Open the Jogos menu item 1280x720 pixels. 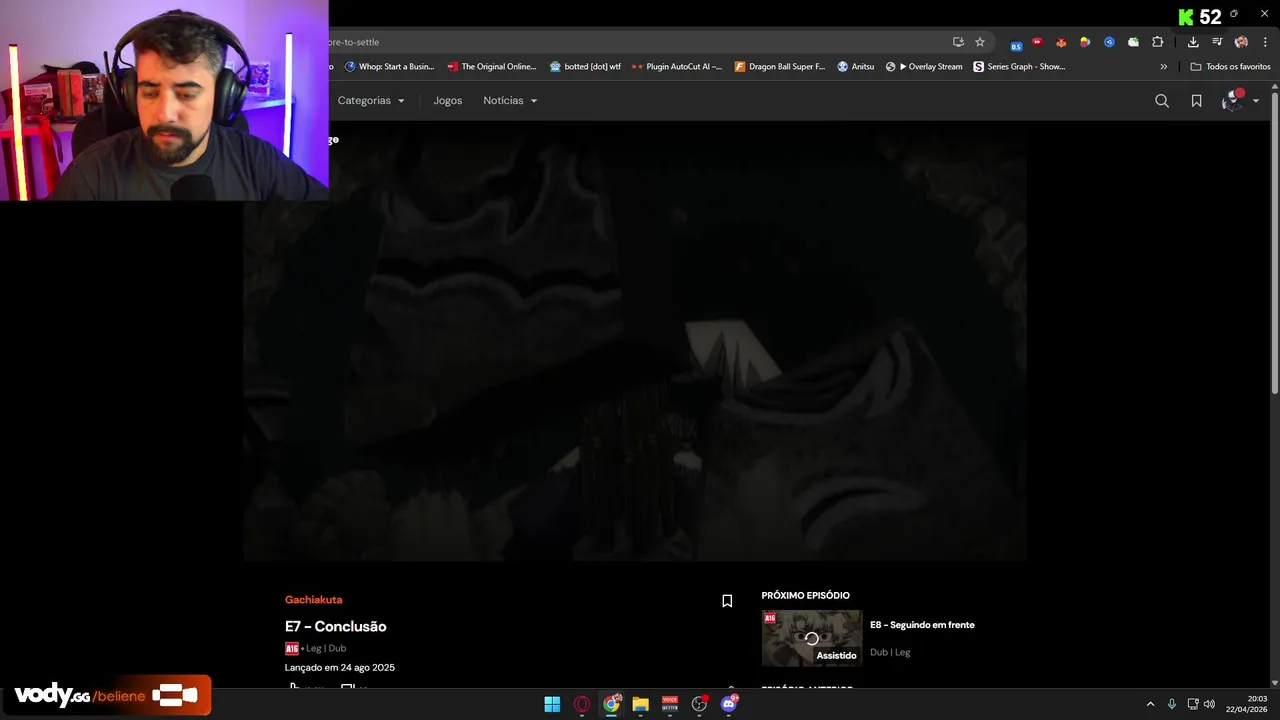(447, 101)
